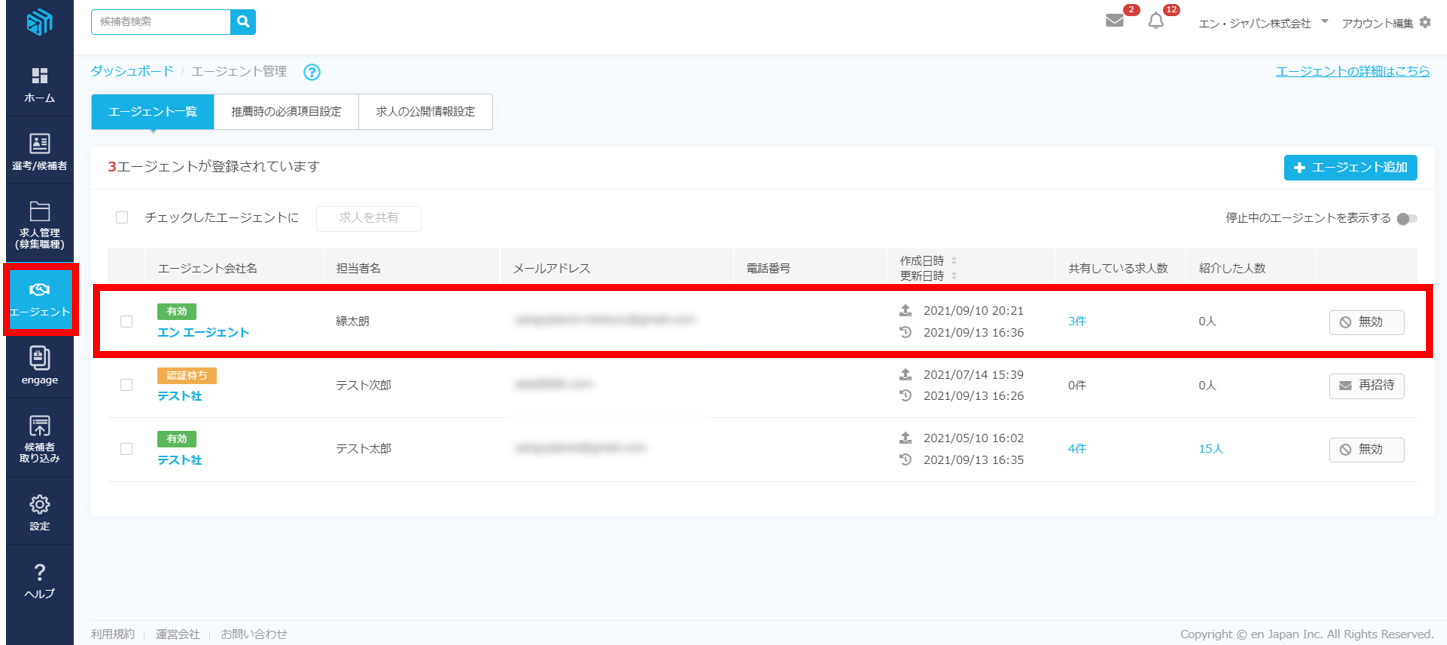Open the ヘルプ question mark icon
This screenshot has width=1447, height=645.
pos(40,572)
